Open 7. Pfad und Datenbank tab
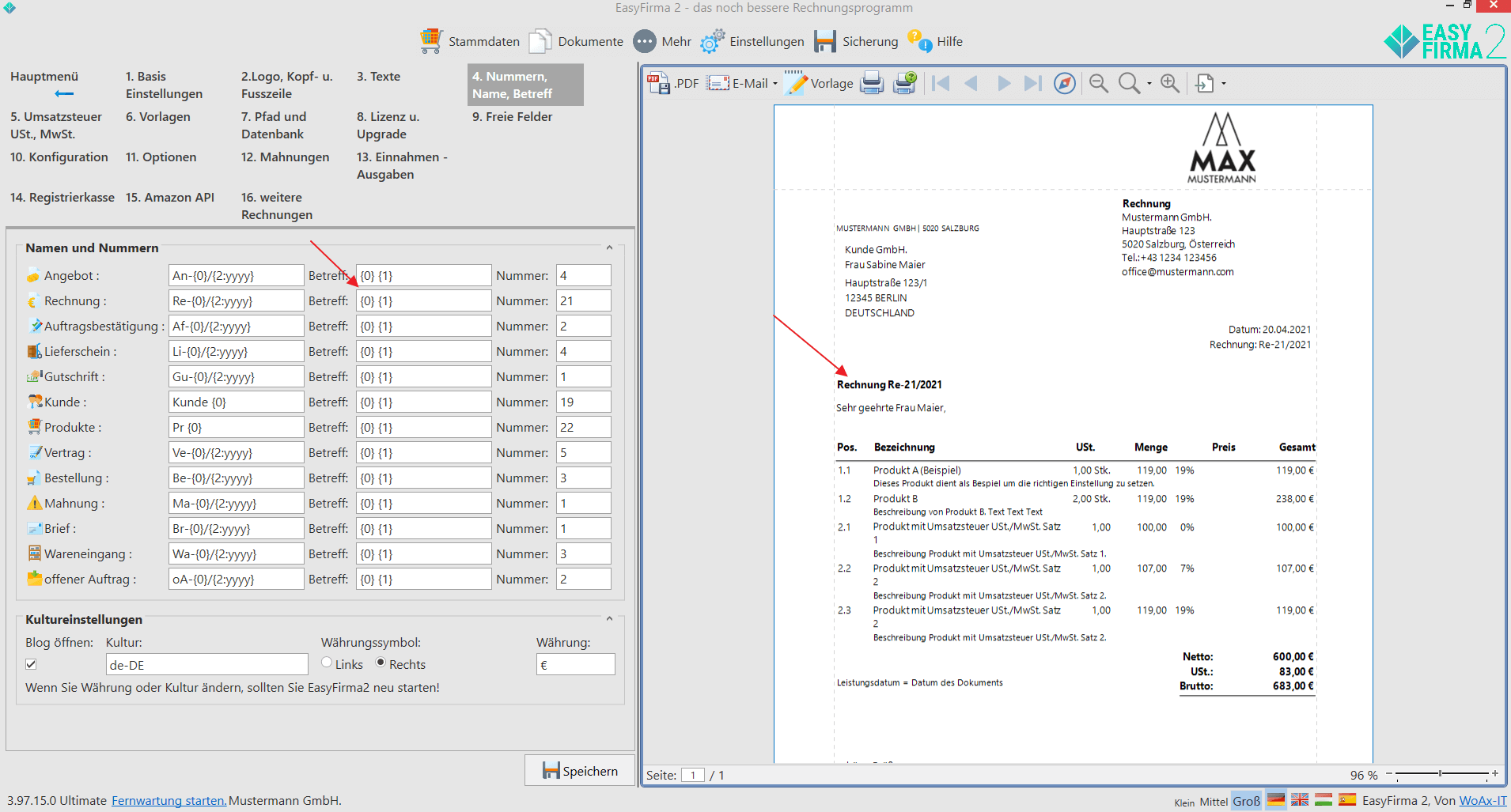 274,125
